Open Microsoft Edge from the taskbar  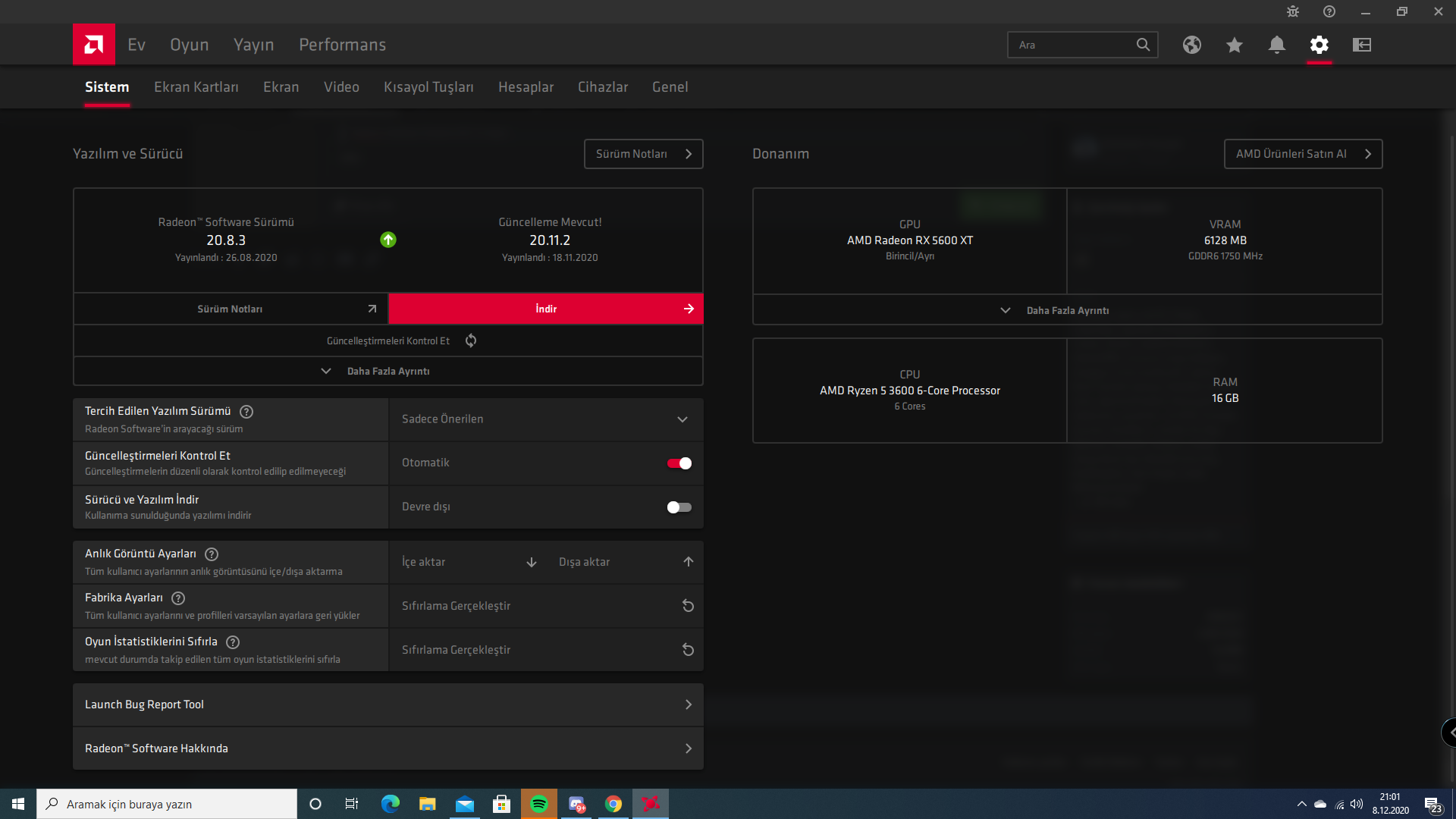coord(391,804)
